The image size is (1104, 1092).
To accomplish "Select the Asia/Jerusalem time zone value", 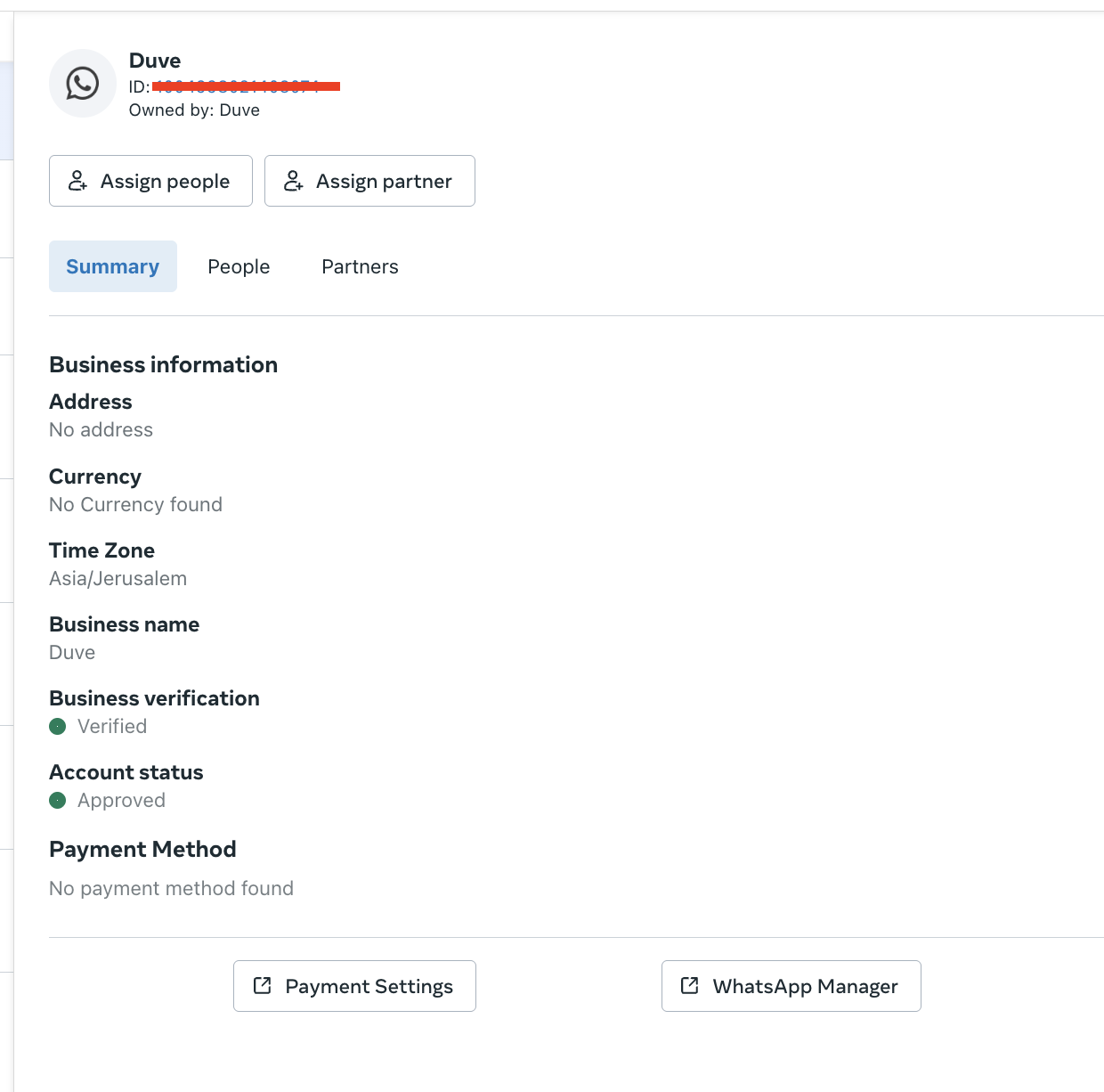I will pos(118,579).
